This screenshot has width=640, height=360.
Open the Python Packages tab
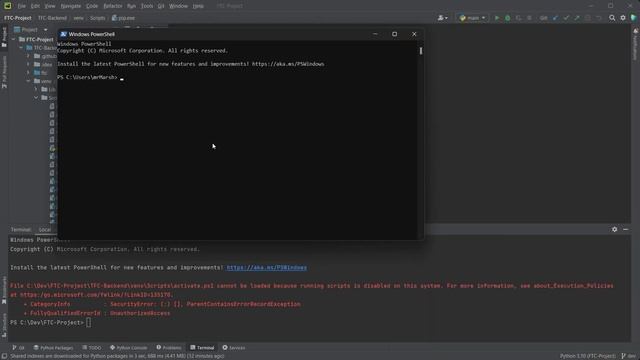(53, 348)
